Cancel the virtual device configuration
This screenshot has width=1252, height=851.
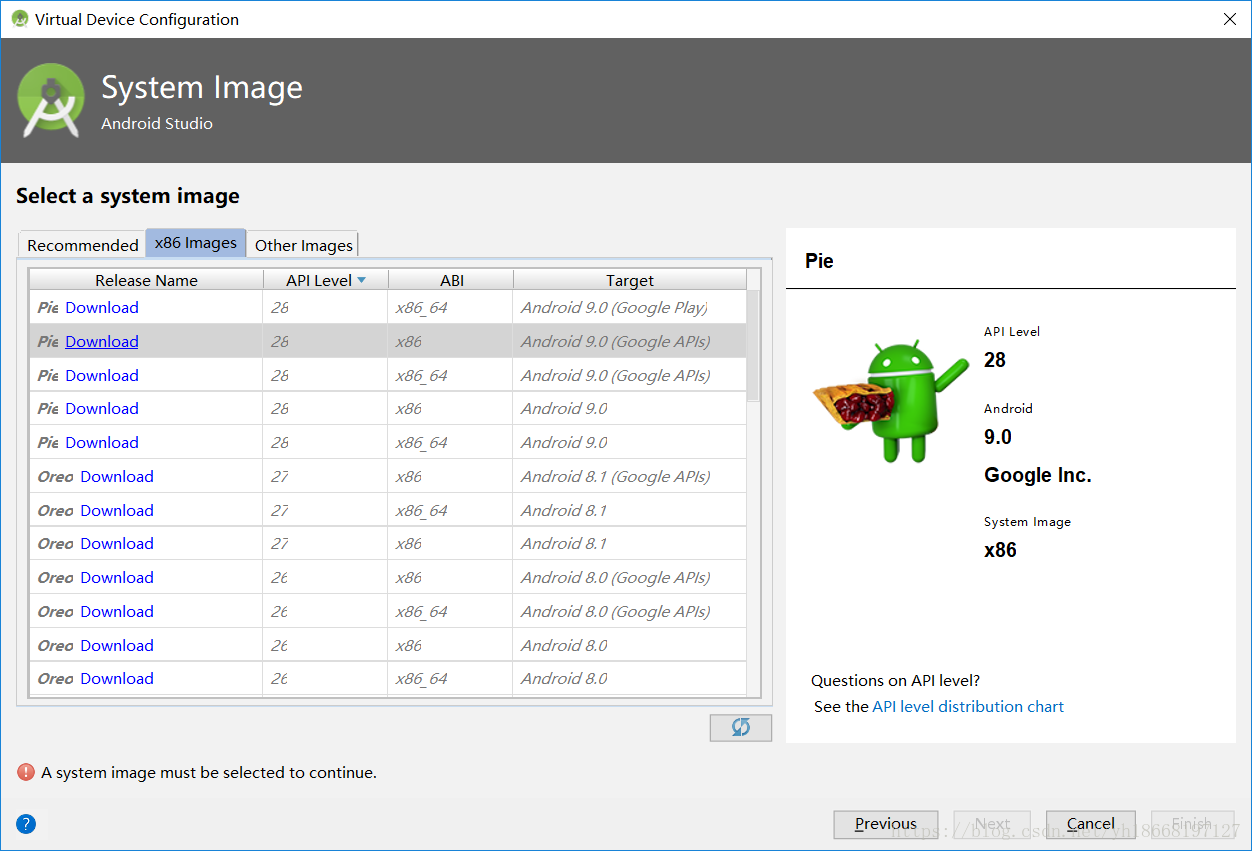pos(1091,824)
